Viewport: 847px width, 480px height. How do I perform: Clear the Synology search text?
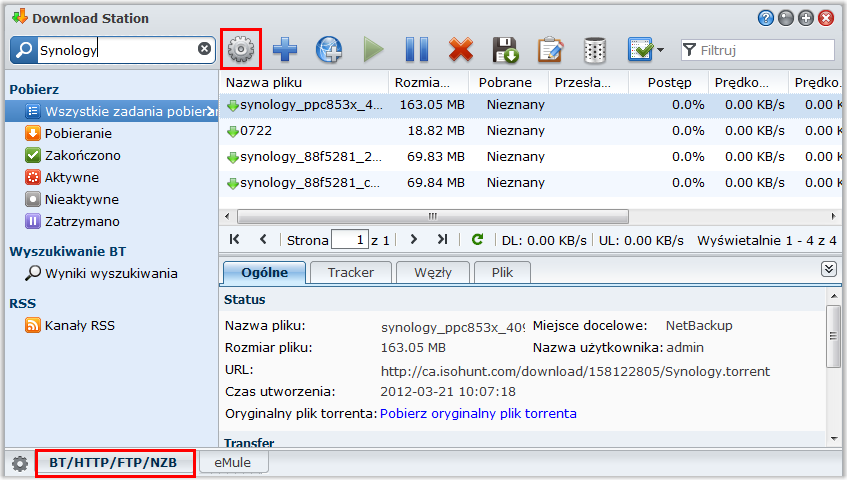[x=204, y=49]
